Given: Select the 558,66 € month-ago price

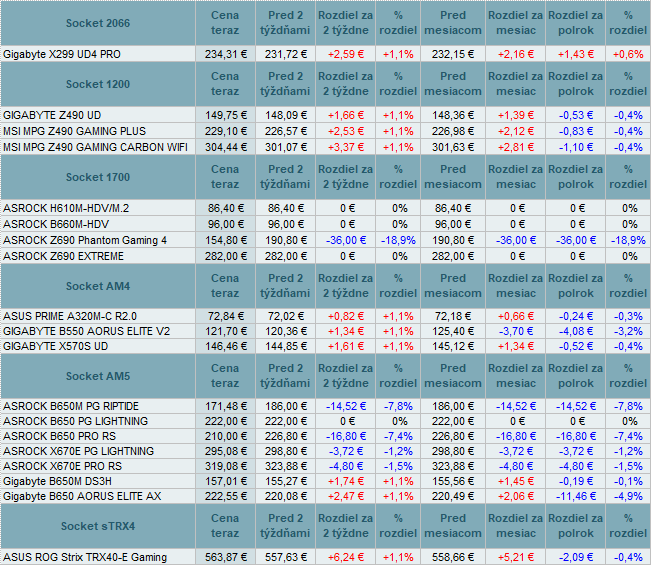Looking at the screenshot, I should point(453,557).
